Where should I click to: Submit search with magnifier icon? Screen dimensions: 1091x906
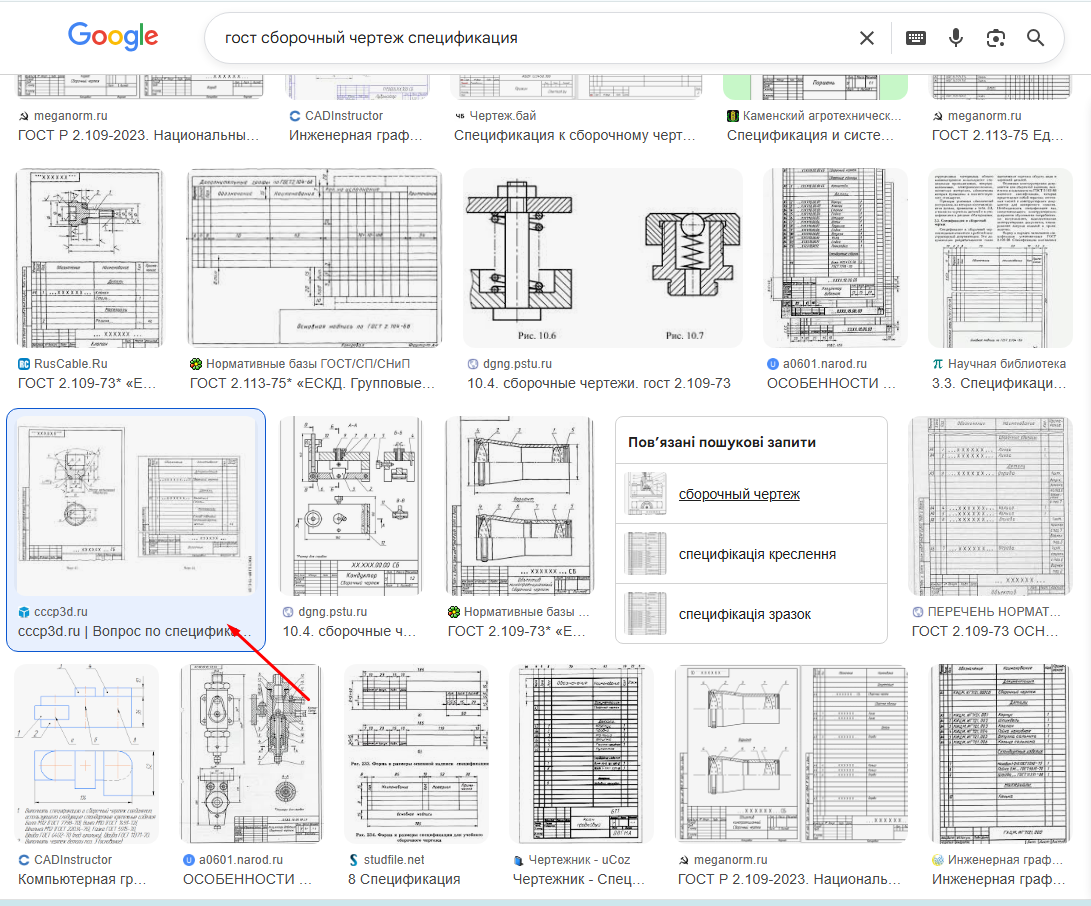(1035, 38)
